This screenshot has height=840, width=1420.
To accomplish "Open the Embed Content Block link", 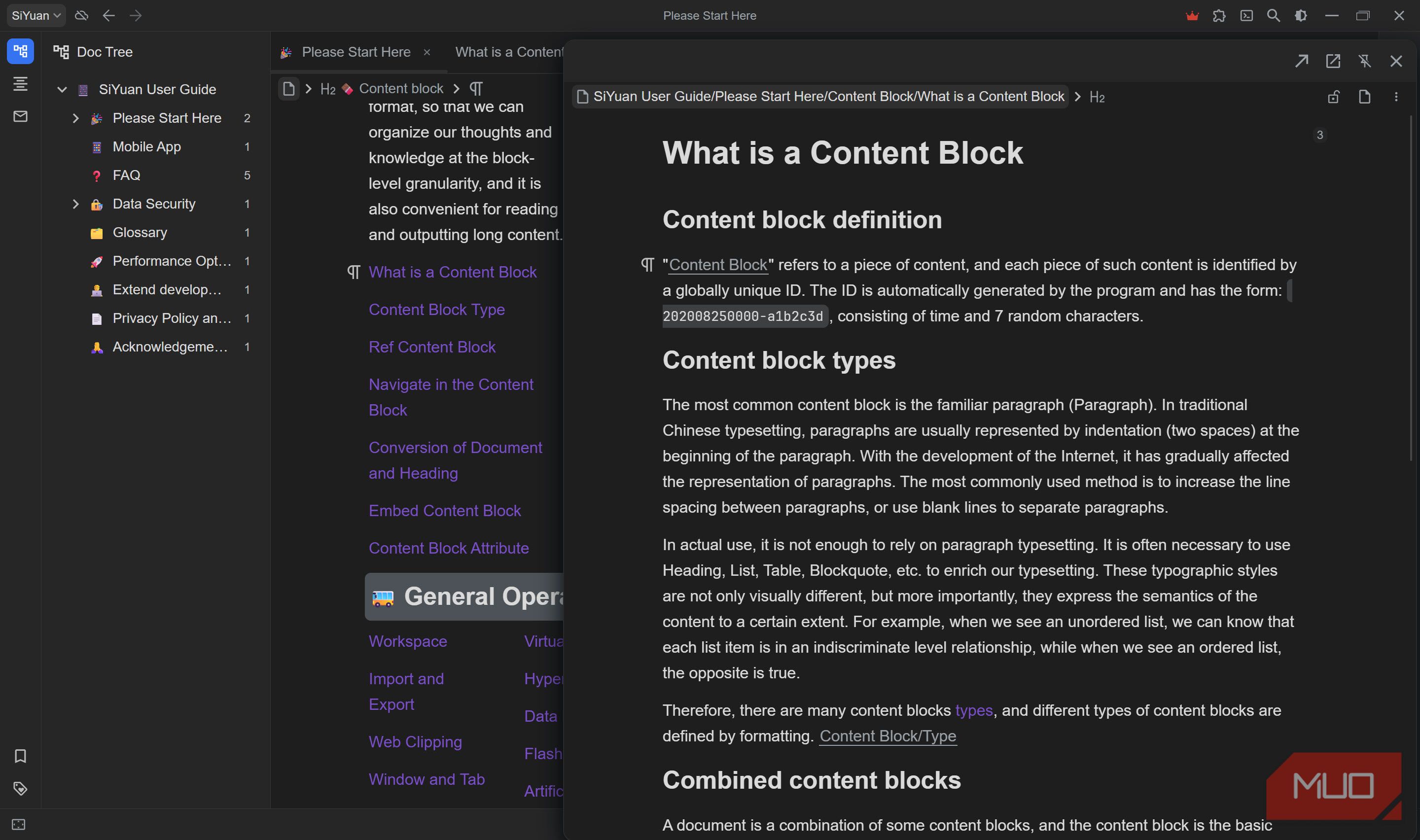I will [444, 511].
